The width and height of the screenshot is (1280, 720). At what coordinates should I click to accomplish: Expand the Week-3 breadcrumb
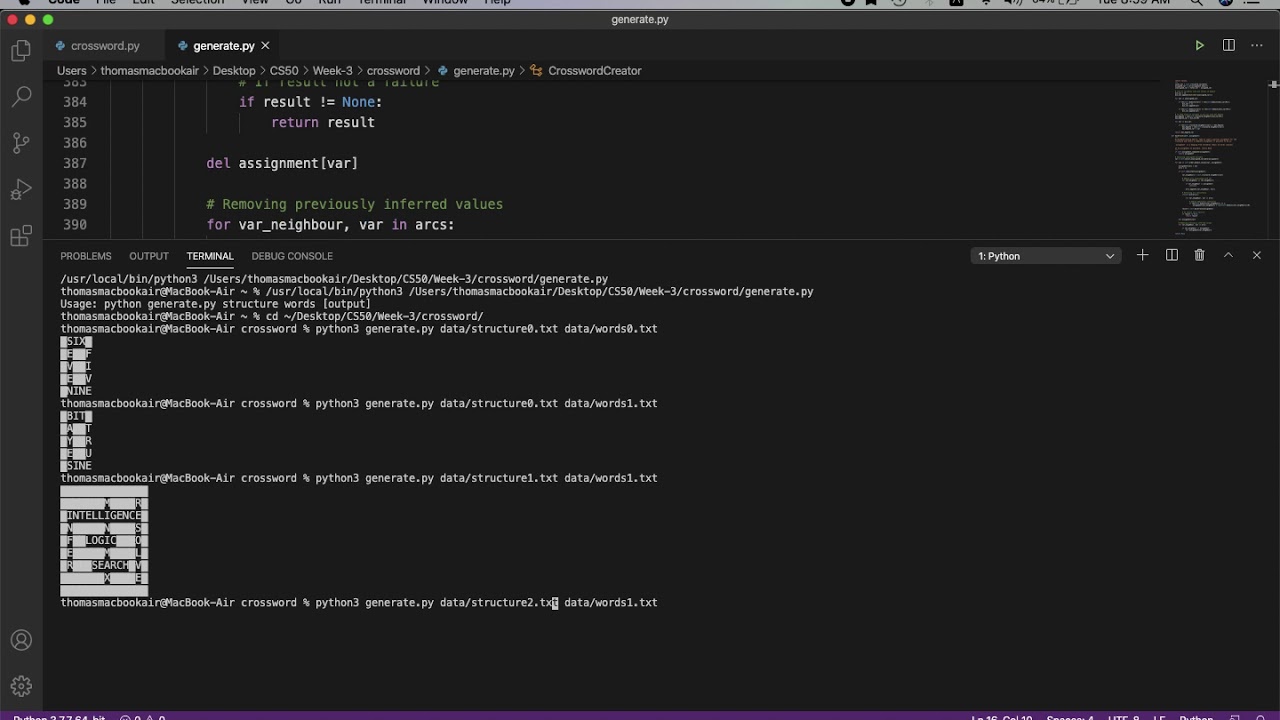[332, 71]
